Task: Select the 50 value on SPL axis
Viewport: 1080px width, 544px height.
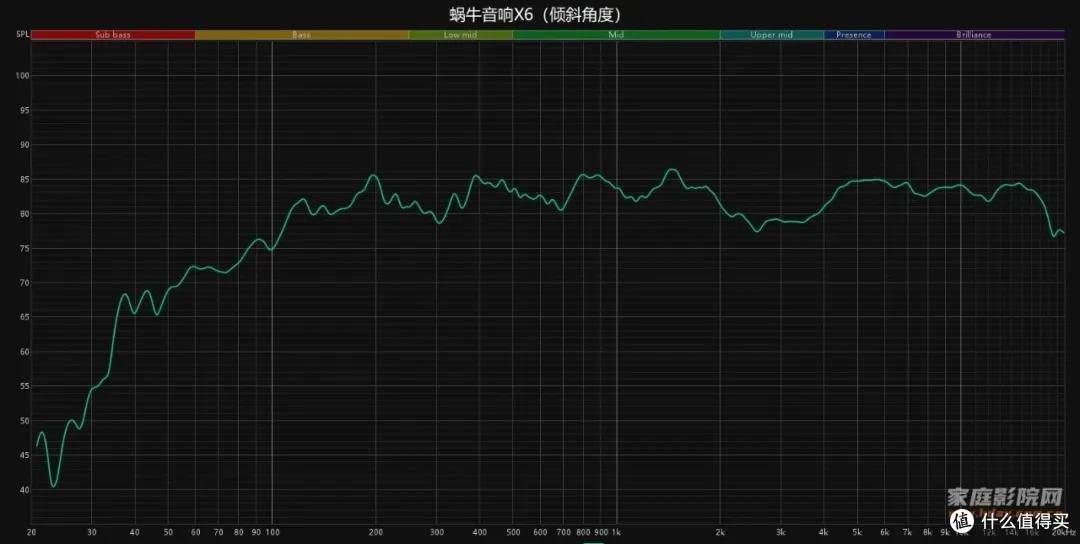Action: tap(25, 421)
